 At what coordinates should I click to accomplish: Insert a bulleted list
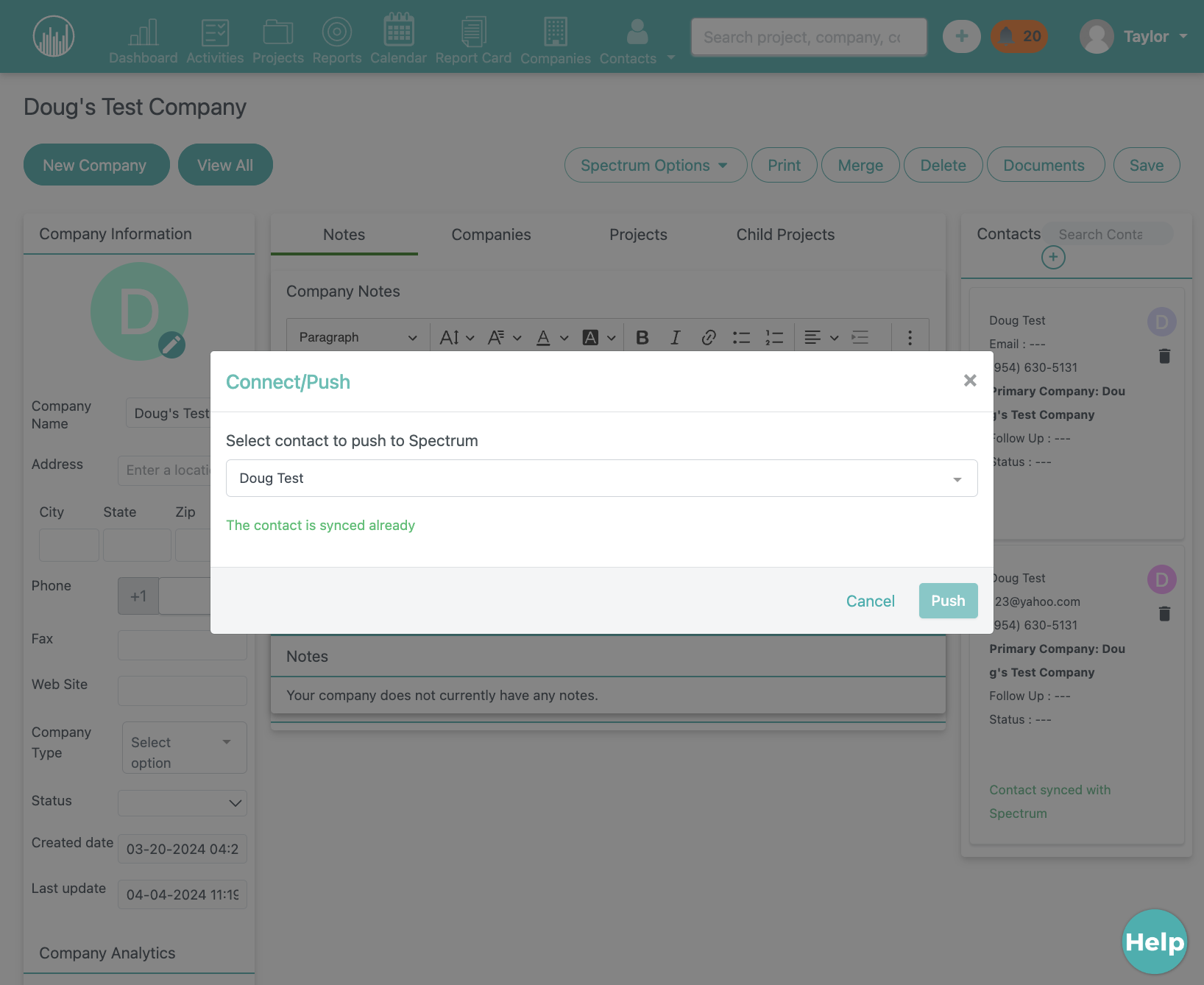click(741, 337)
